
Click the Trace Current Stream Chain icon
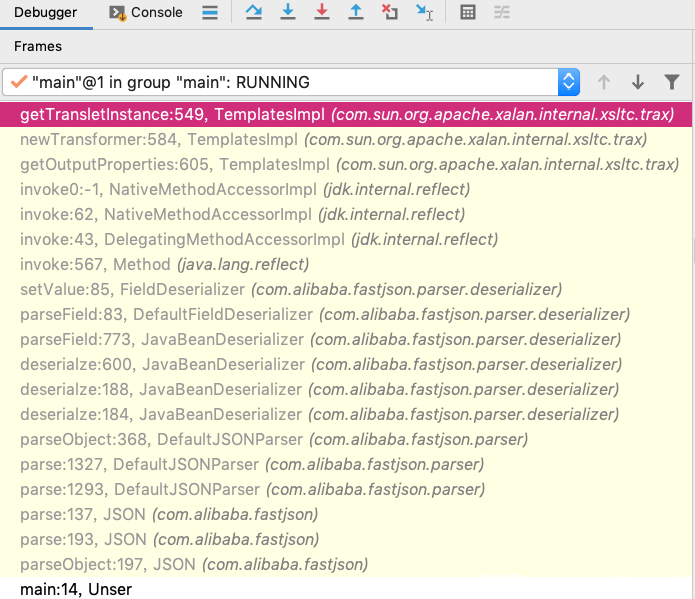coord(501,13)
